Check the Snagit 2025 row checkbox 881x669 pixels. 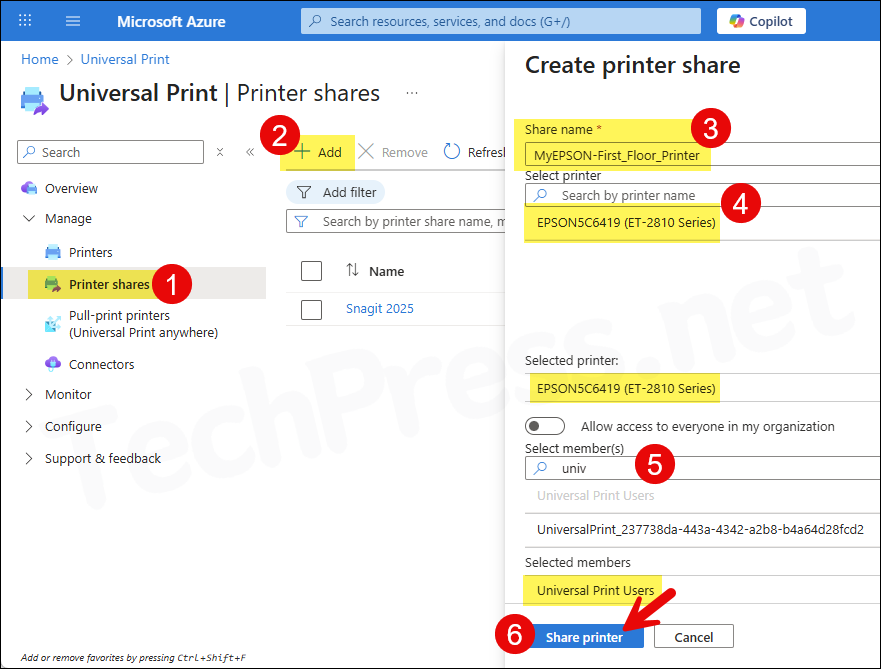(311, 309)
